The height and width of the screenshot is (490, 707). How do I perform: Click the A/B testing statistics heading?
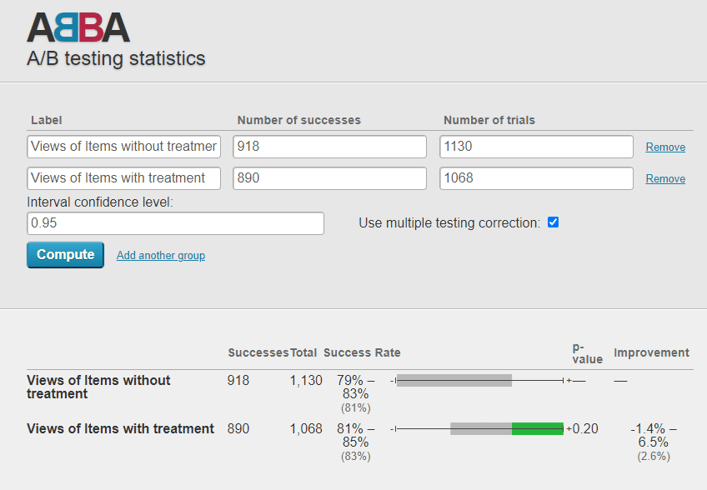116,58
